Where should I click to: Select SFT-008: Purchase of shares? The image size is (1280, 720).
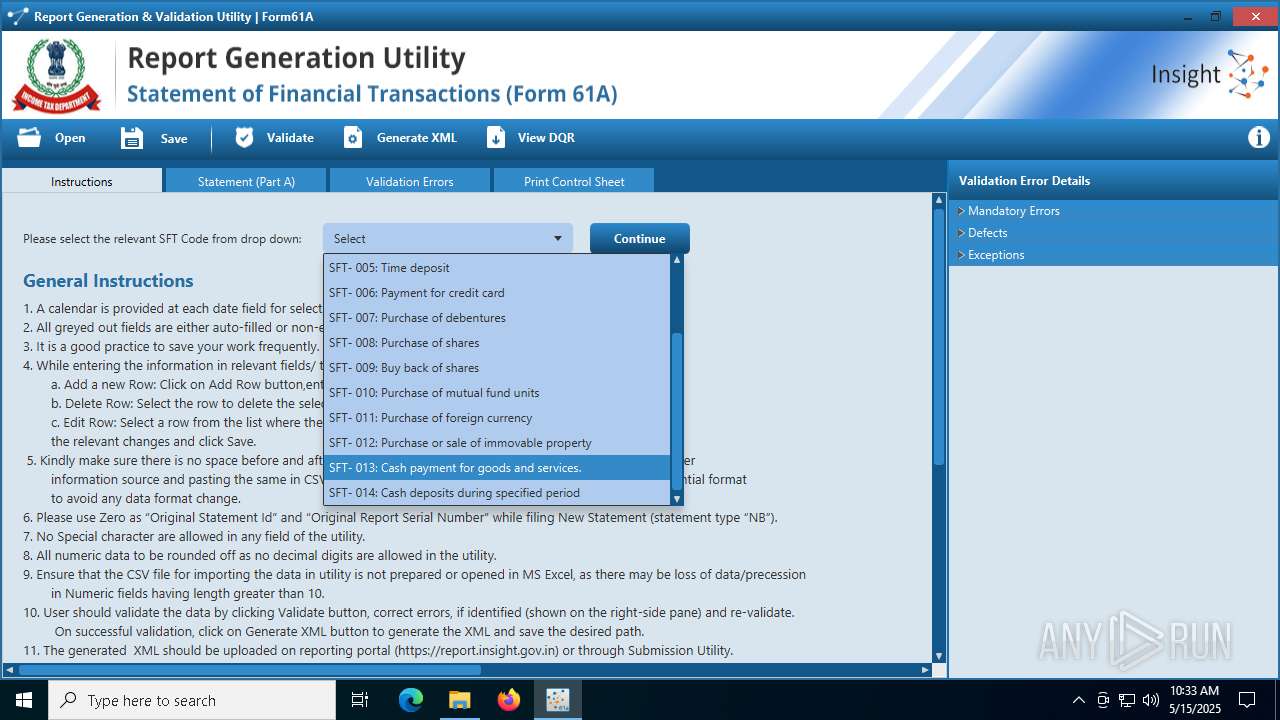point(497,343)
